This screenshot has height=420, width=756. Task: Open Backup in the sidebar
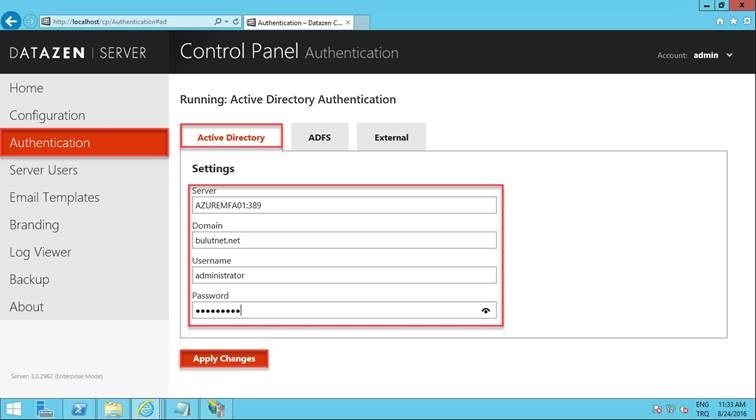pos(84,280)
